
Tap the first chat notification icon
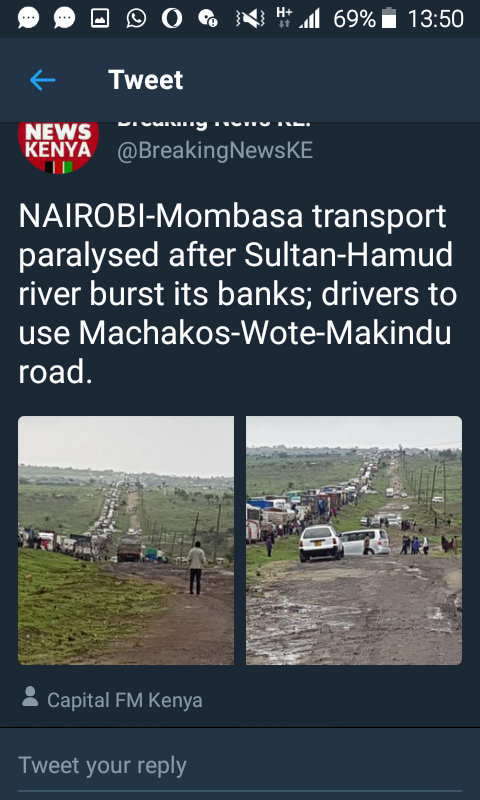point(28,19)
